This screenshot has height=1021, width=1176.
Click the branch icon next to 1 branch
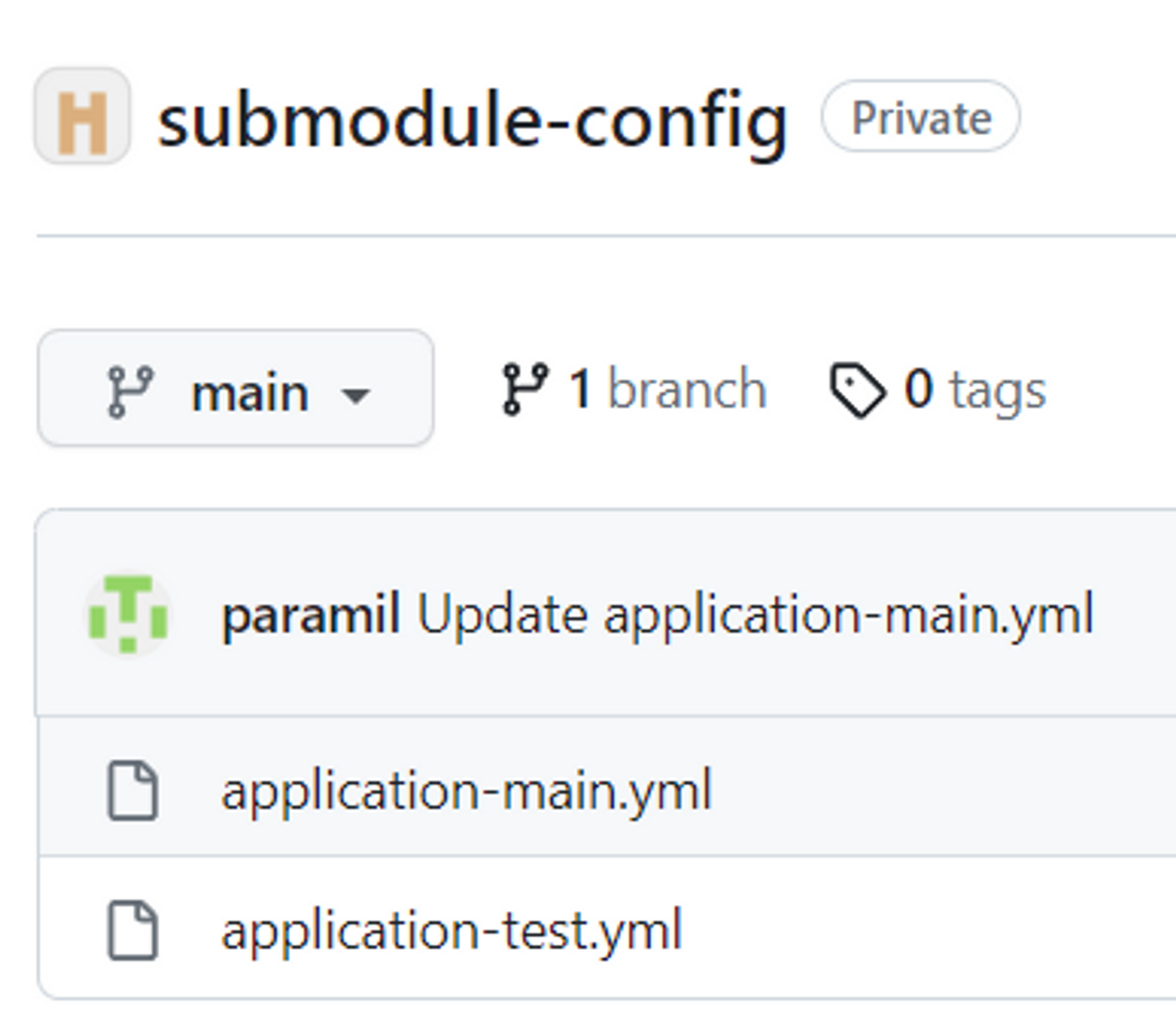click(524, 387)
